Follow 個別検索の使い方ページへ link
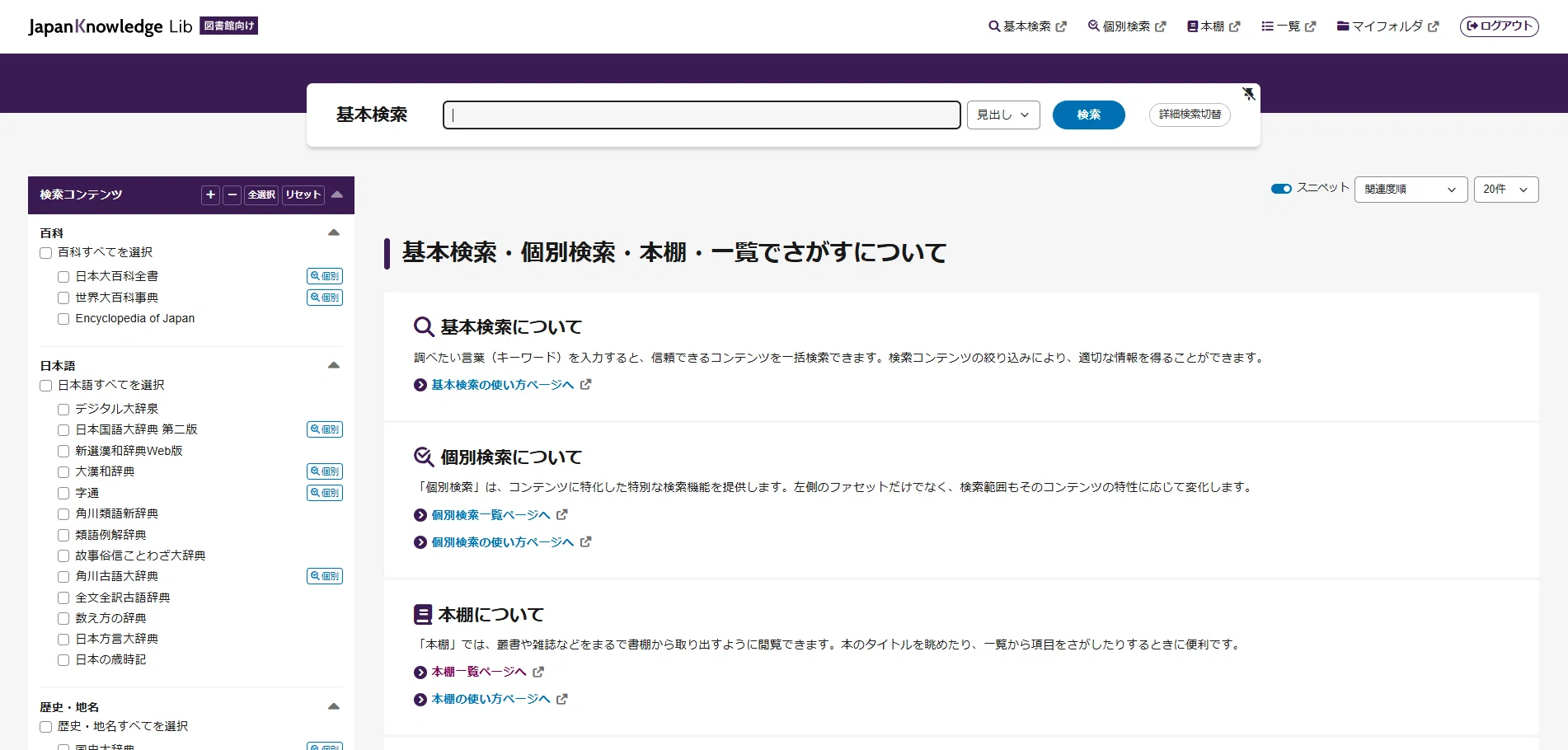This screenshot has width=1568, height=750. 503,542
